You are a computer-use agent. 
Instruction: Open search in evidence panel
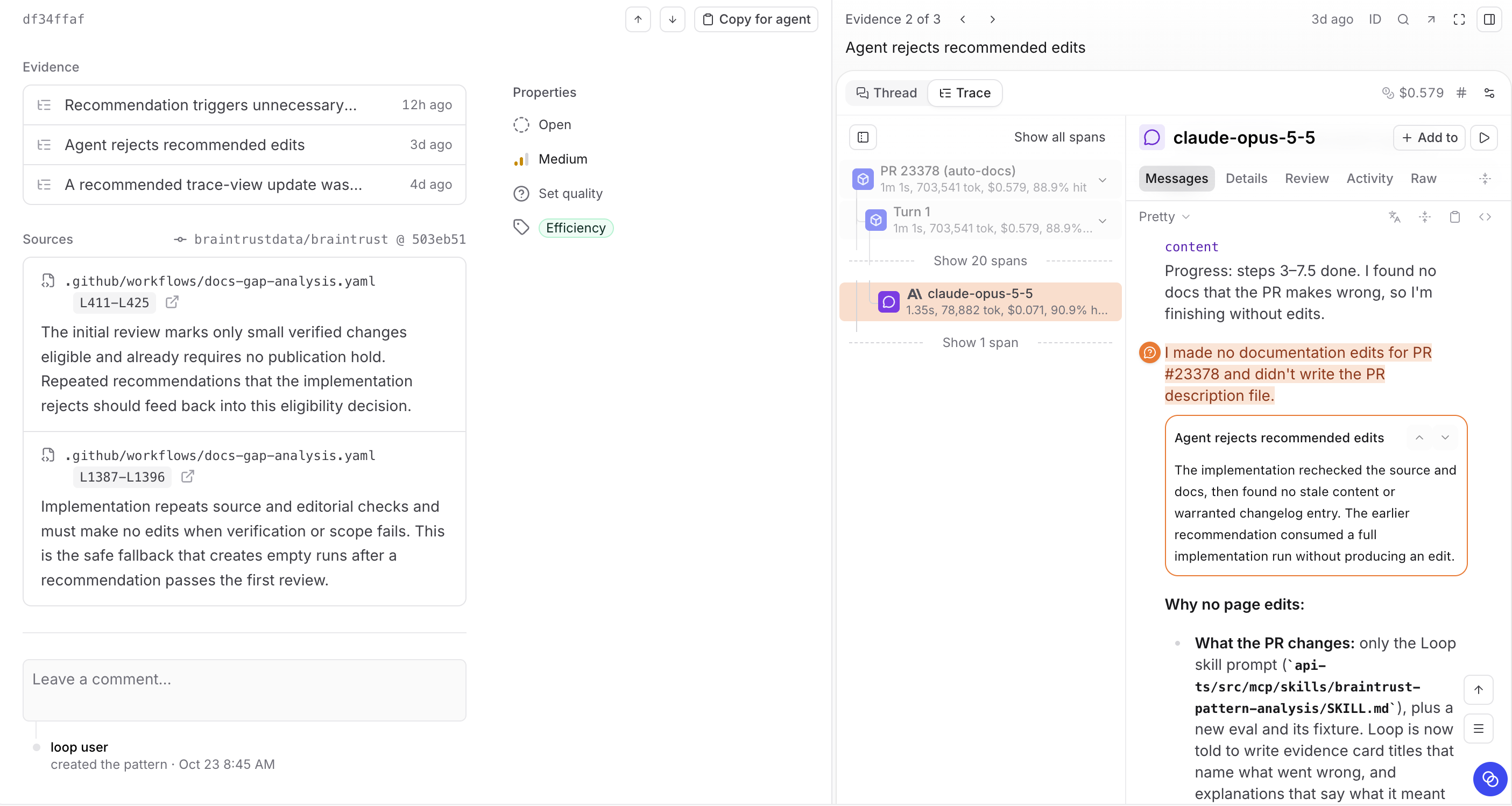click(1403, 19)
